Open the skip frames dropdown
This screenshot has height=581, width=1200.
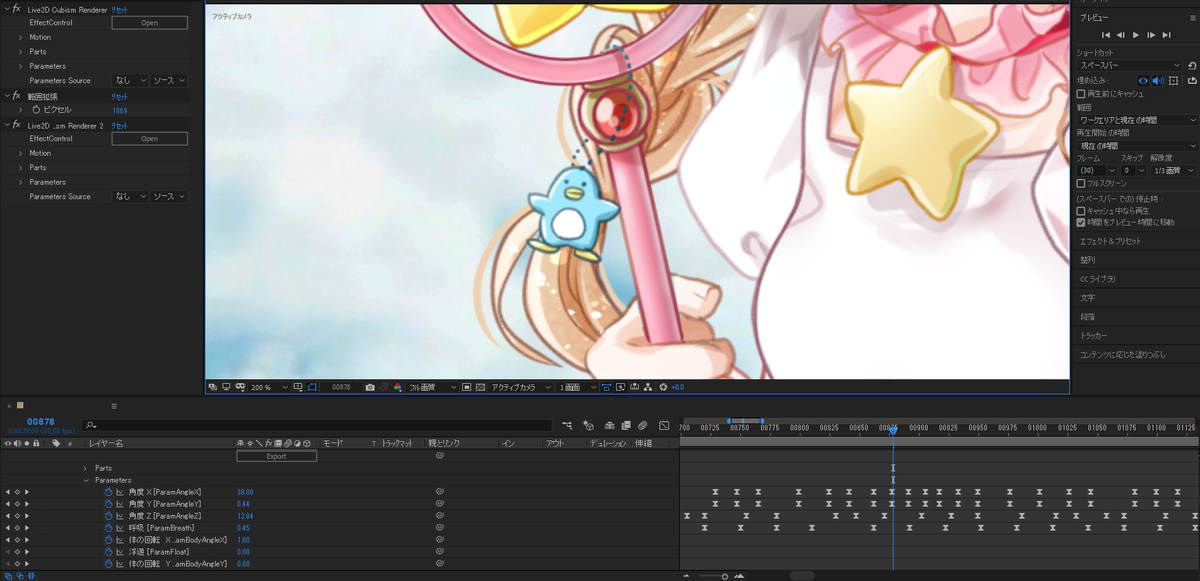(1133, 171)
